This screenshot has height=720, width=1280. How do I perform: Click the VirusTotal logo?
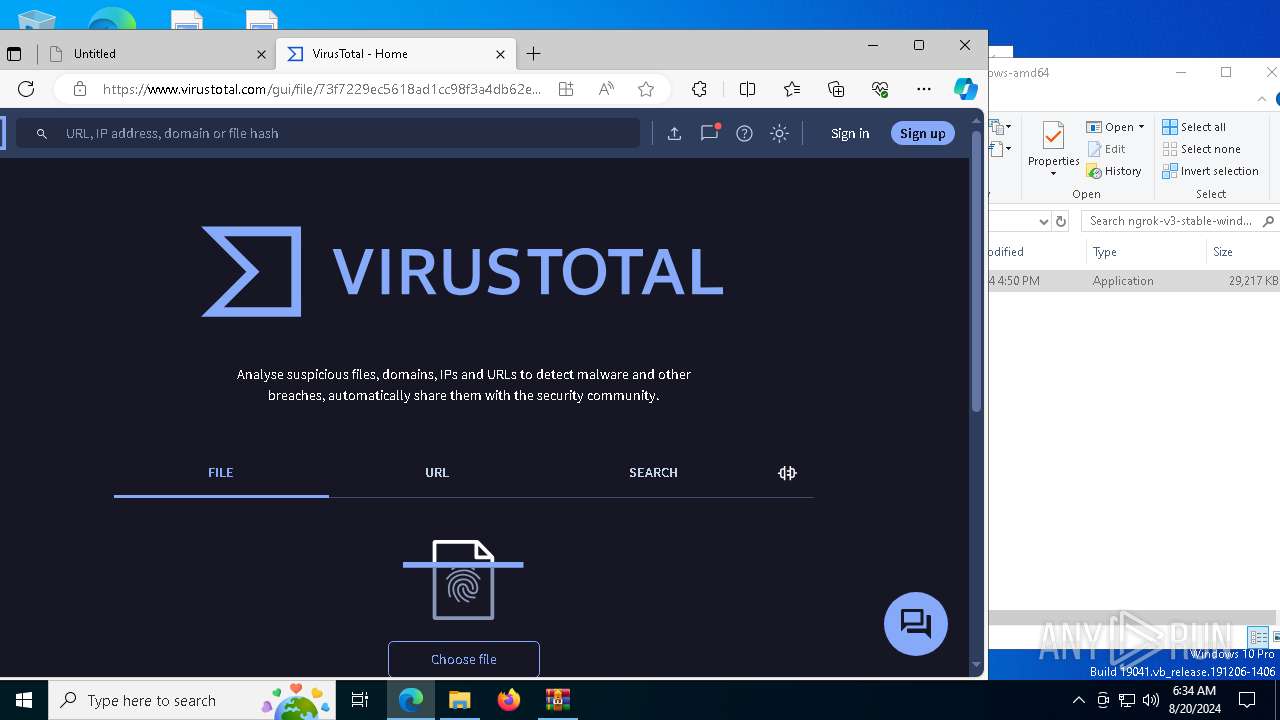pos(462,271)
